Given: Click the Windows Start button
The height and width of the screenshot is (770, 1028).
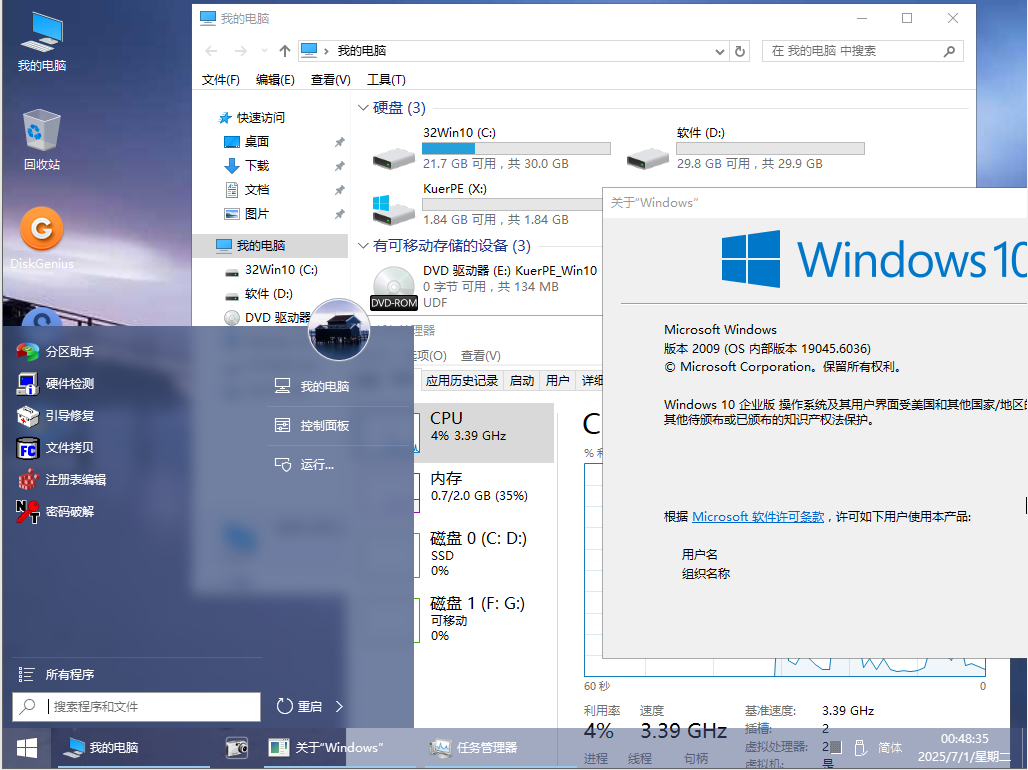Looking at the screenshot, I should tap(27, 748).
